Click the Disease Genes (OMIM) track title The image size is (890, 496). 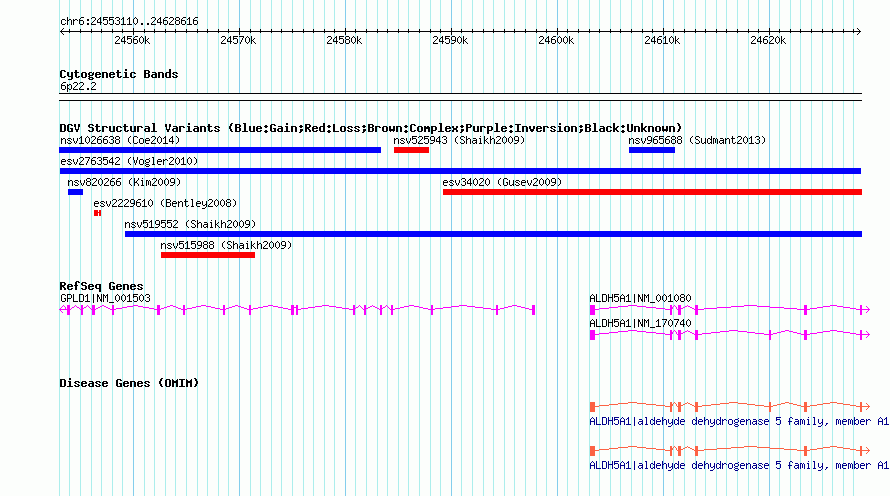click(129, 383)
